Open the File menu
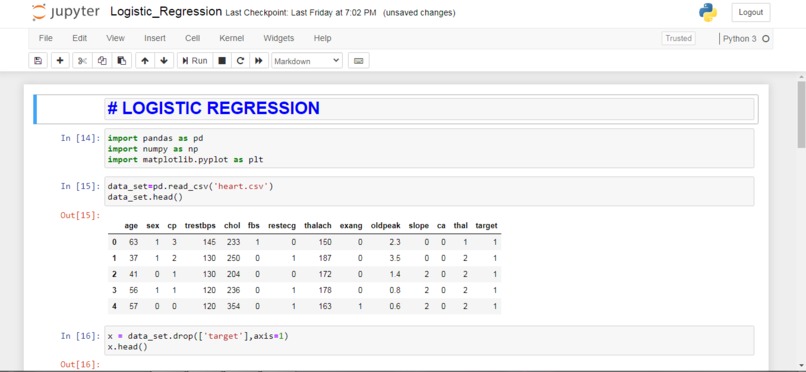 46,38
